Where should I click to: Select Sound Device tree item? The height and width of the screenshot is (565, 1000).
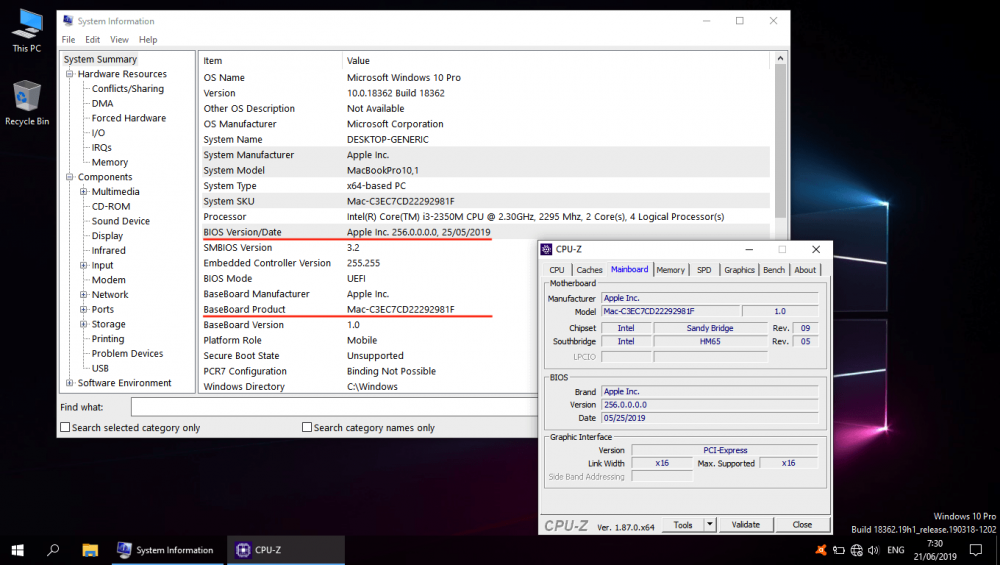(121, 221)
